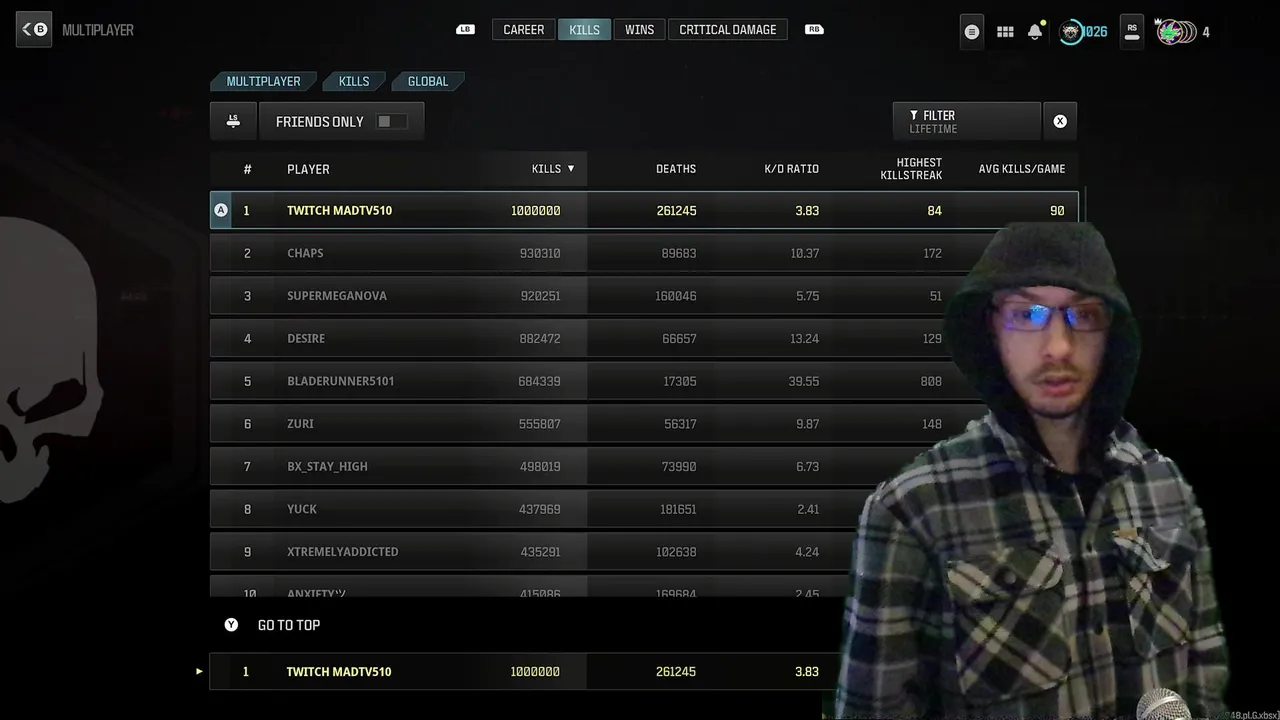
Task: Open the grid apps menu icon
Action: [1005, 32]
